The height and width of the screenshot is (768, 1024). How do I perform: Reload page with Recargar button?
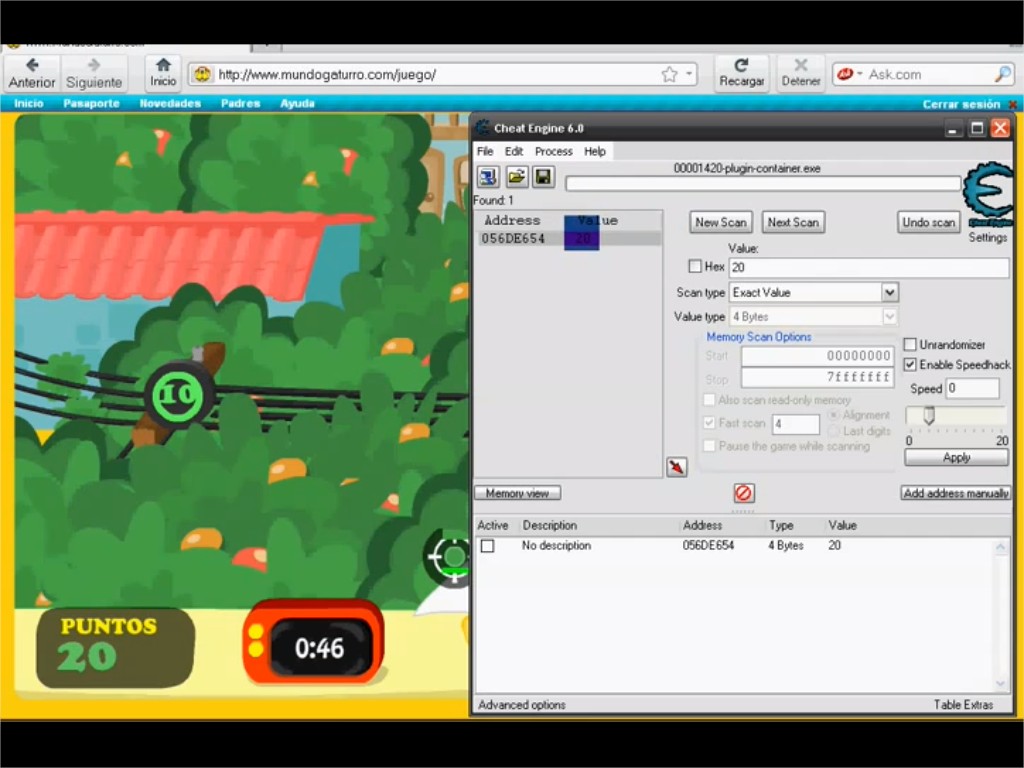tap(741, 73)
